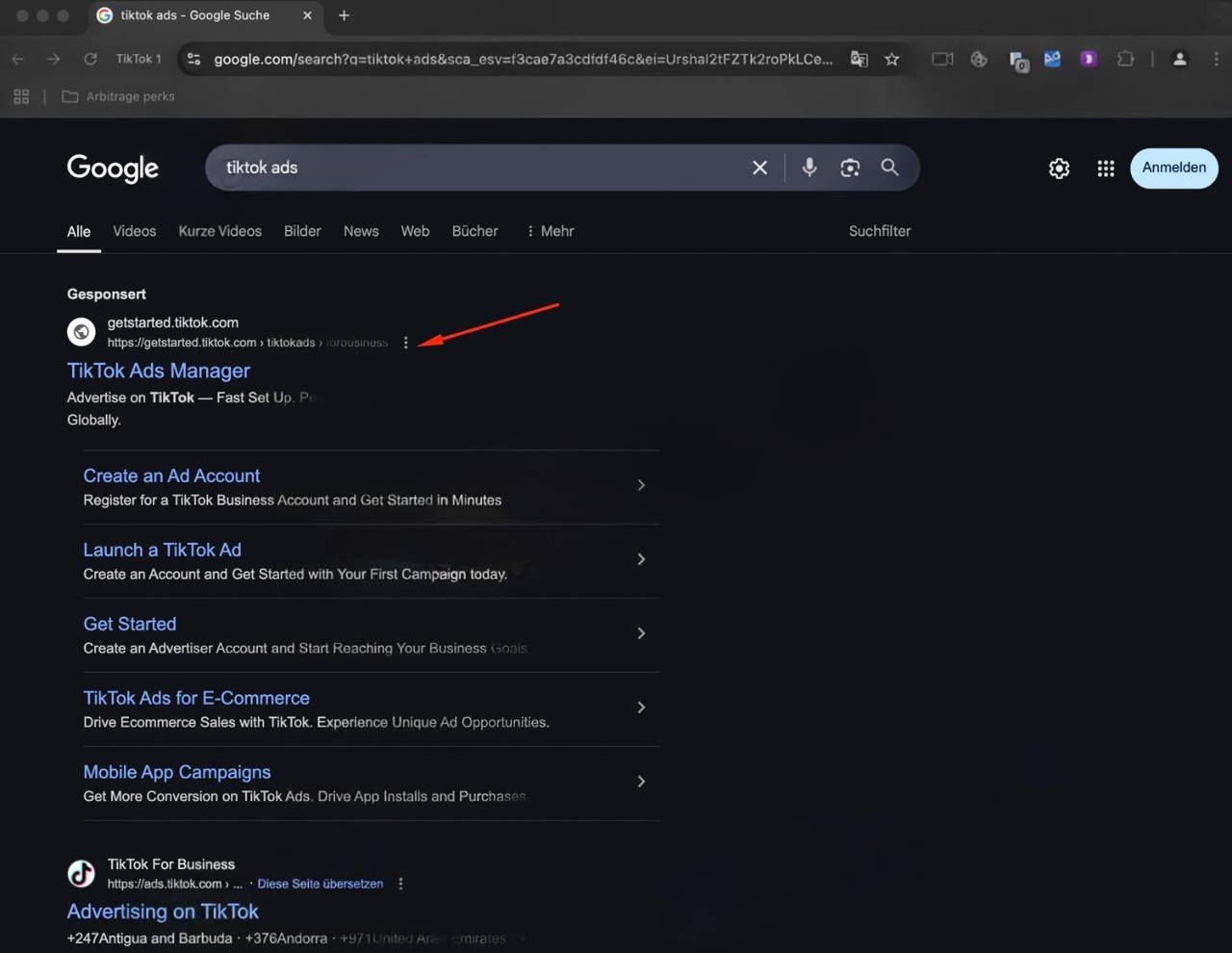The width and height of the screenshot is (1232, 953).
Task: Reload the page with the refresh icon
Action: pyautogui.click(x=90, y=60)
